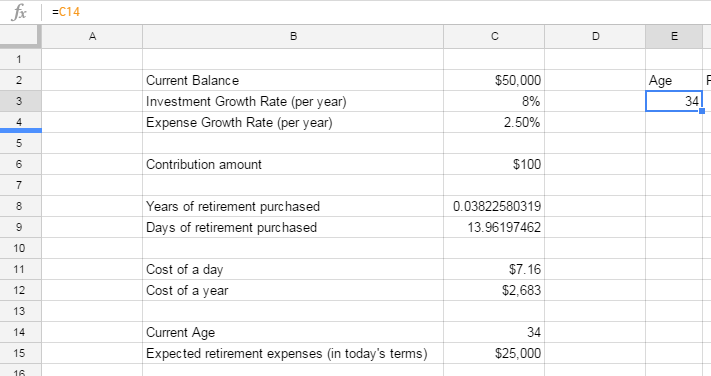Select column B header
Screen dimensions: 711x376
point(293,36)
